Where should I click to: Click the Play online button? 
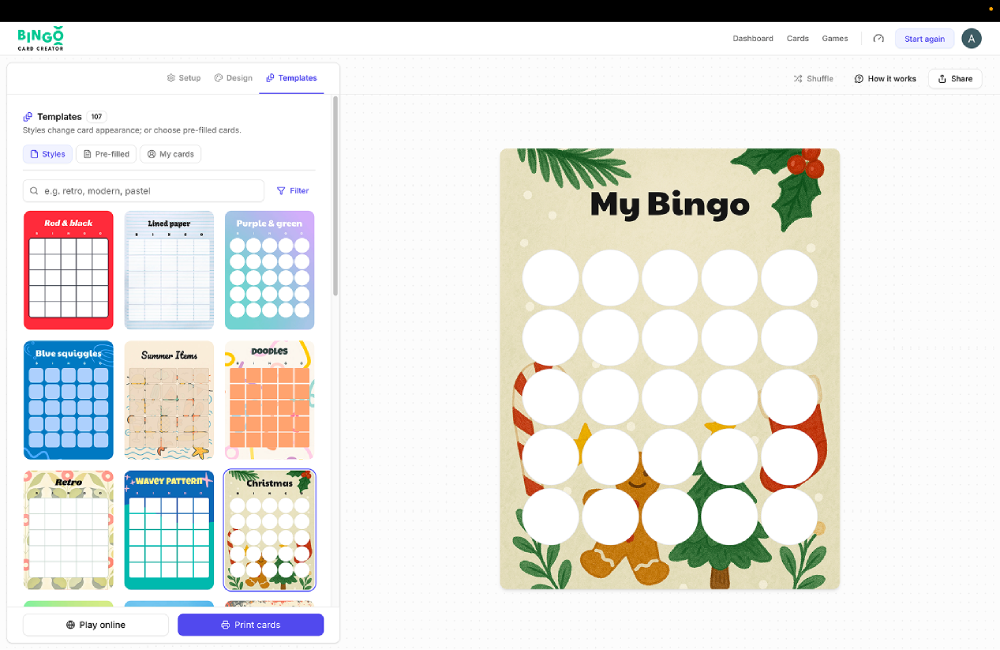click(x=96, y=625)
